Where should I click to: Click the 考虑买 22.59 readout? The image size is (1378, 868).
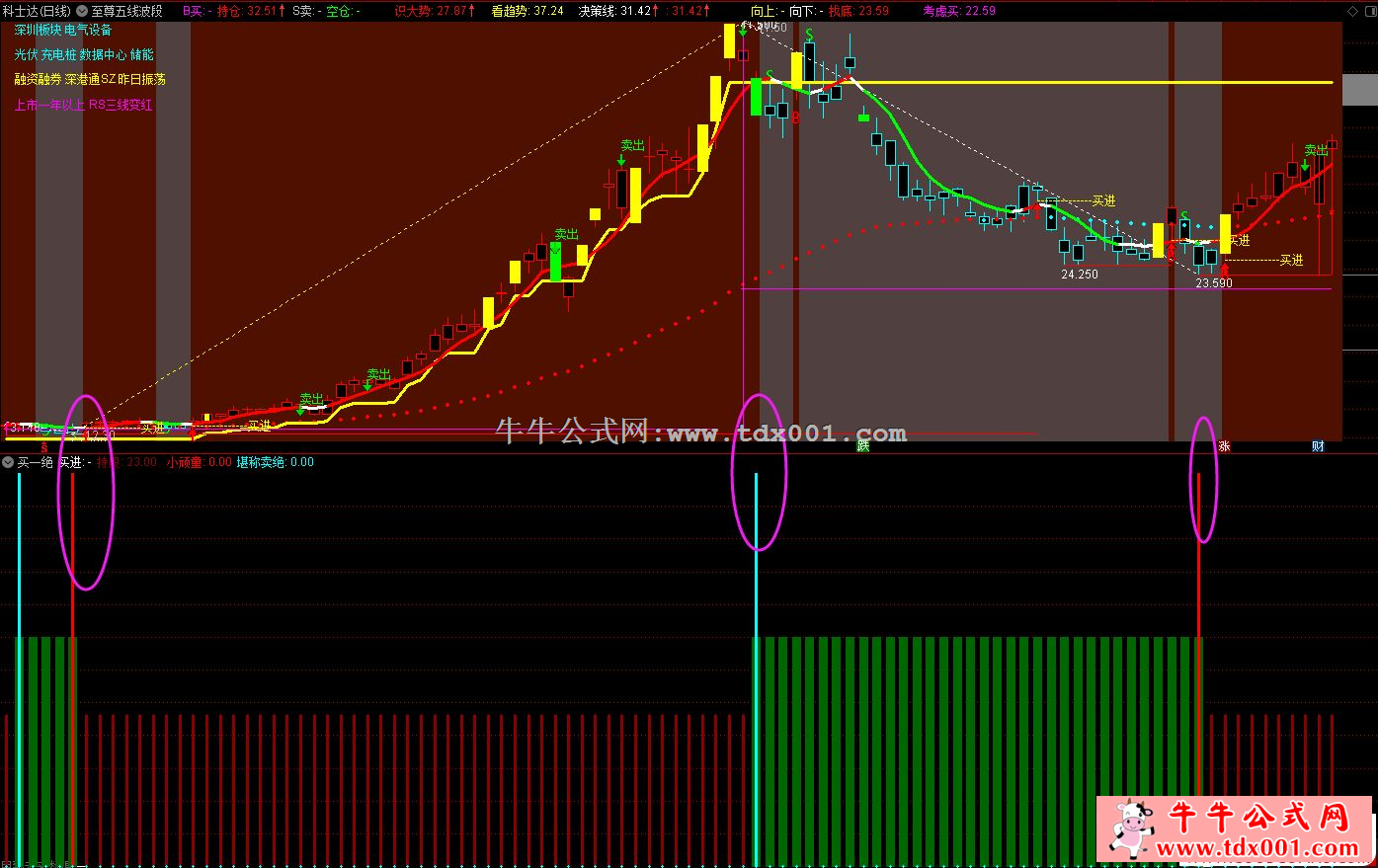coord(959,11)
